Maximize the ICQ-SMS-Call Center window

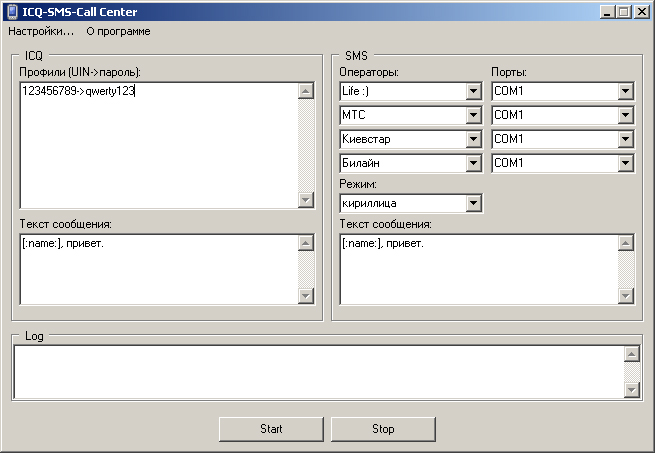[624, 12]
